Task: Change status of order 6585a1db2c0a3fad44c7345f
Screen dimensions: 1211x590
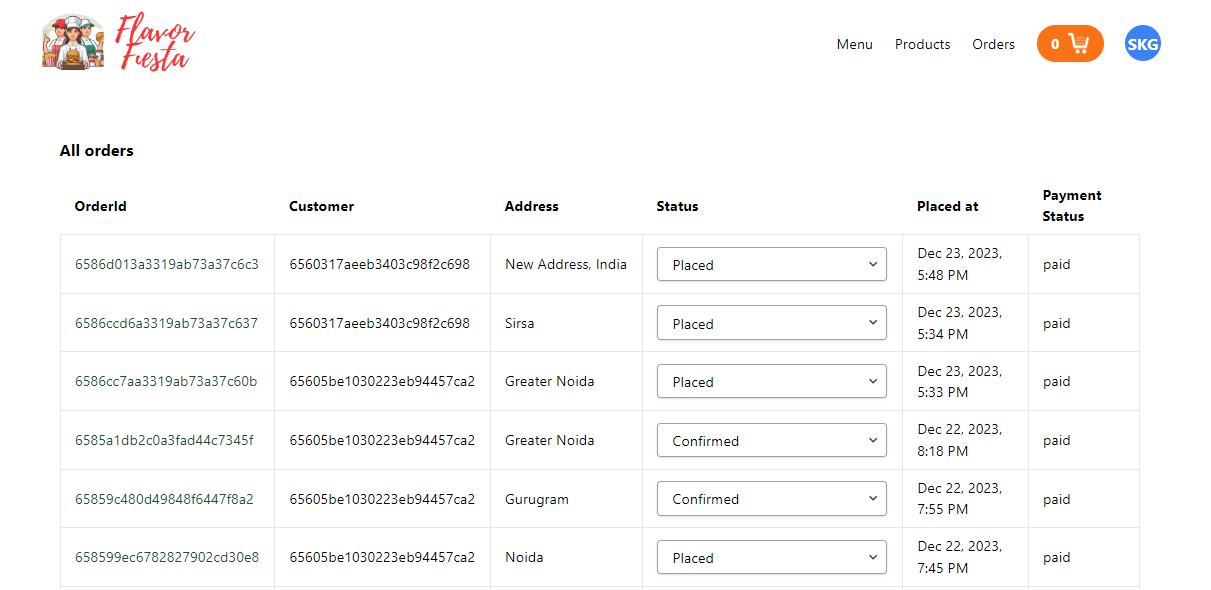Action: 771,440
